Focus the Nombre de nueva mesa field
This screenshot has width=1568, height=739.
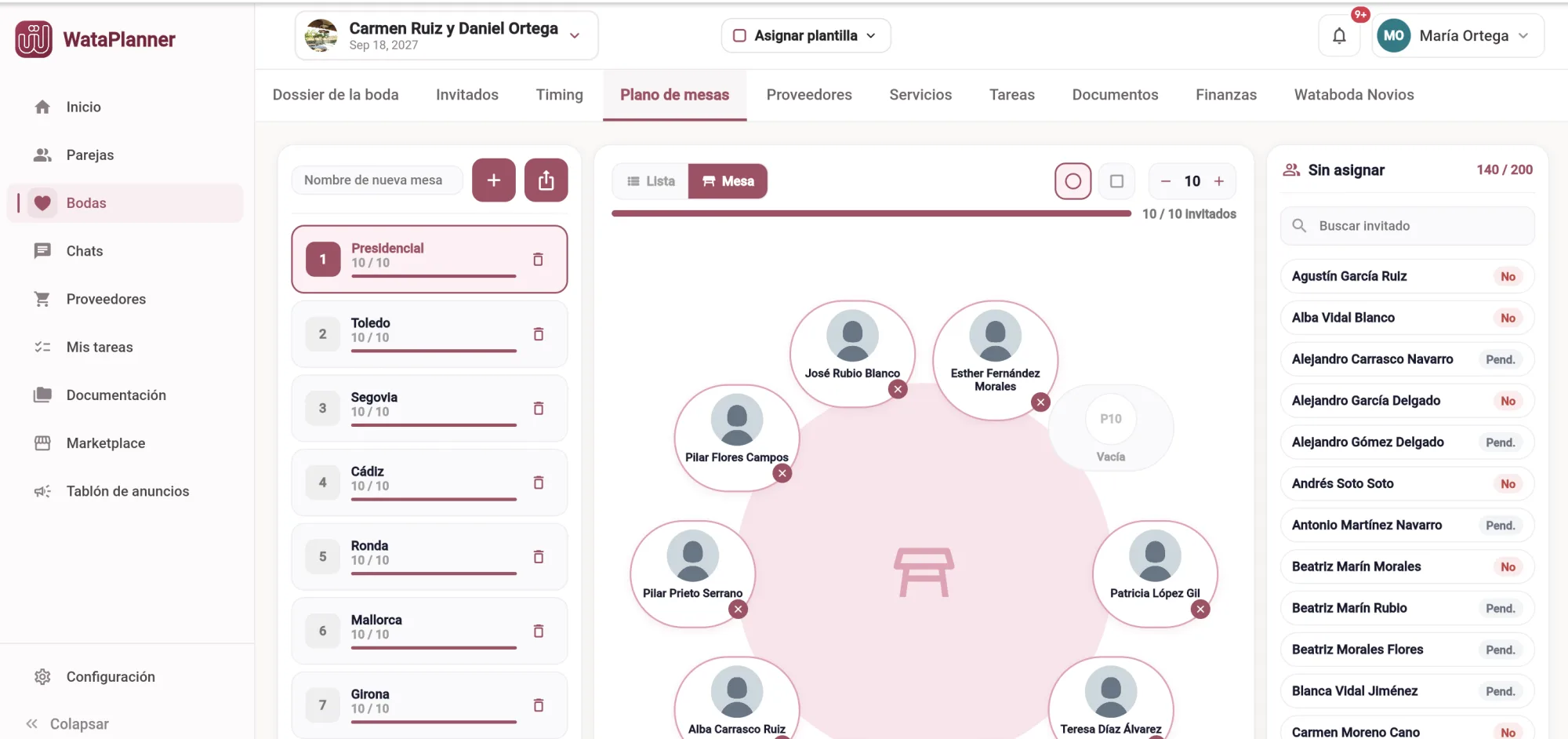378,180
